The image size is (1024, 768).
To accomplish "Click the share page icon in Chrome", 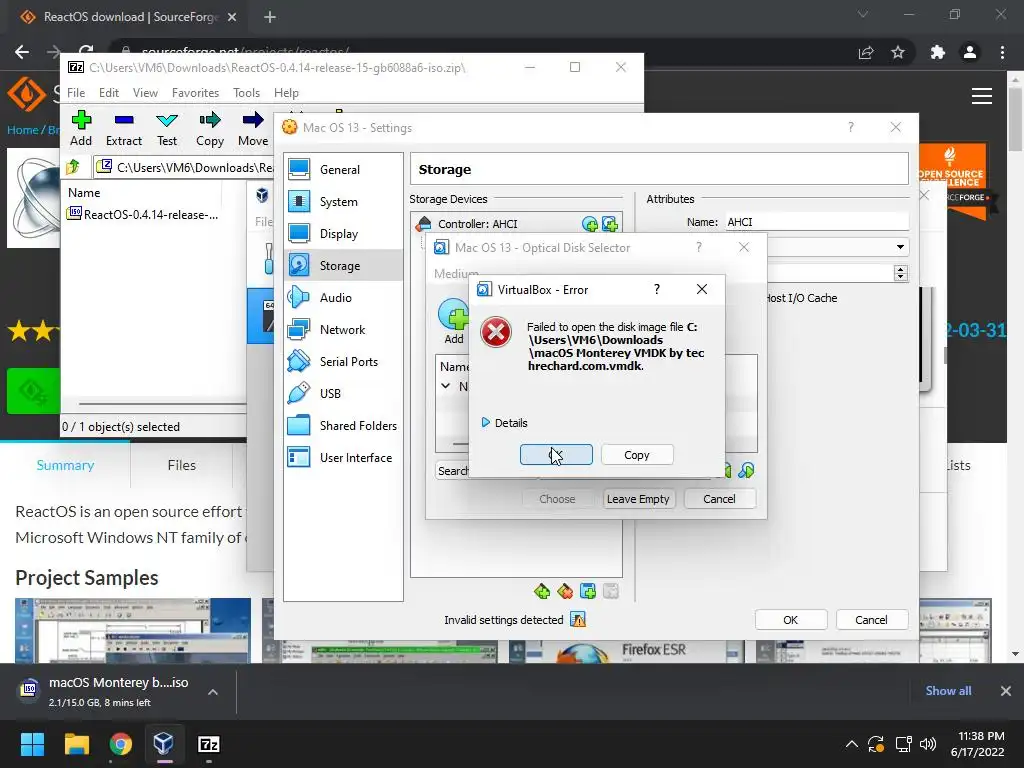I will click(866, 52).
